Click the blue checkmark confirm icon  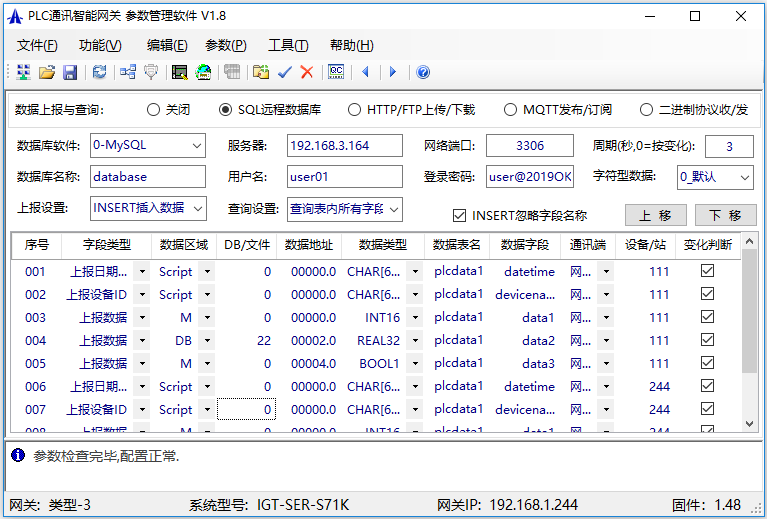[285, 72]
